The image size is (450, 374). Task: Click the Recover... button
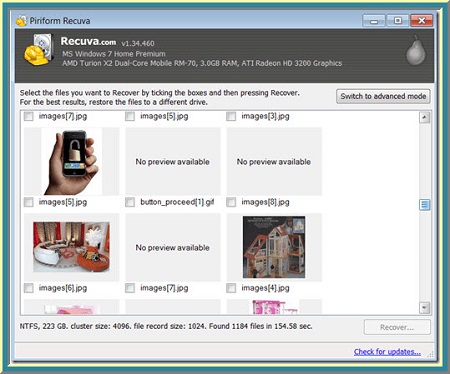pyautogui.click(x=397, y=327)
